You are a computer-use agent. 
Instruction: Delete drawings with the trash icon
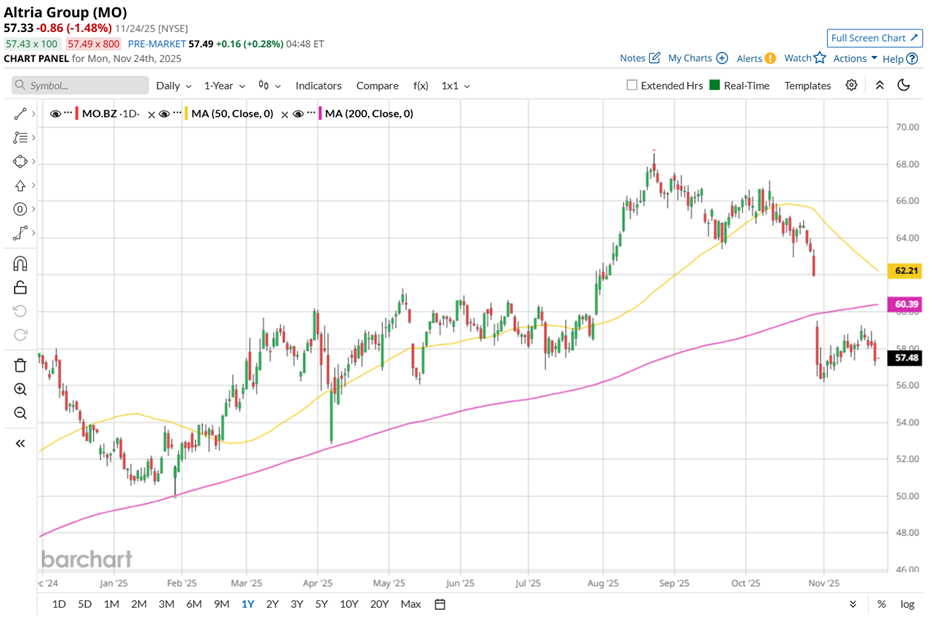(20, 366)
